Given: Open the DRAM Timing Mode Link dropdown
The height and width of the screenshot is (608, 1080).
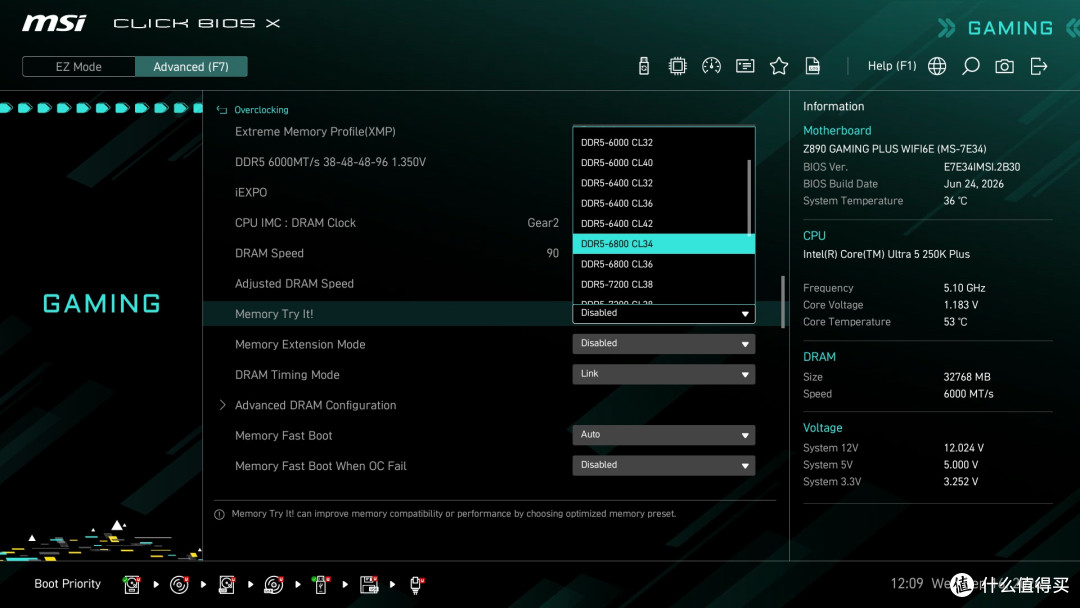Looking at the screenshot, I should point(663,374).
